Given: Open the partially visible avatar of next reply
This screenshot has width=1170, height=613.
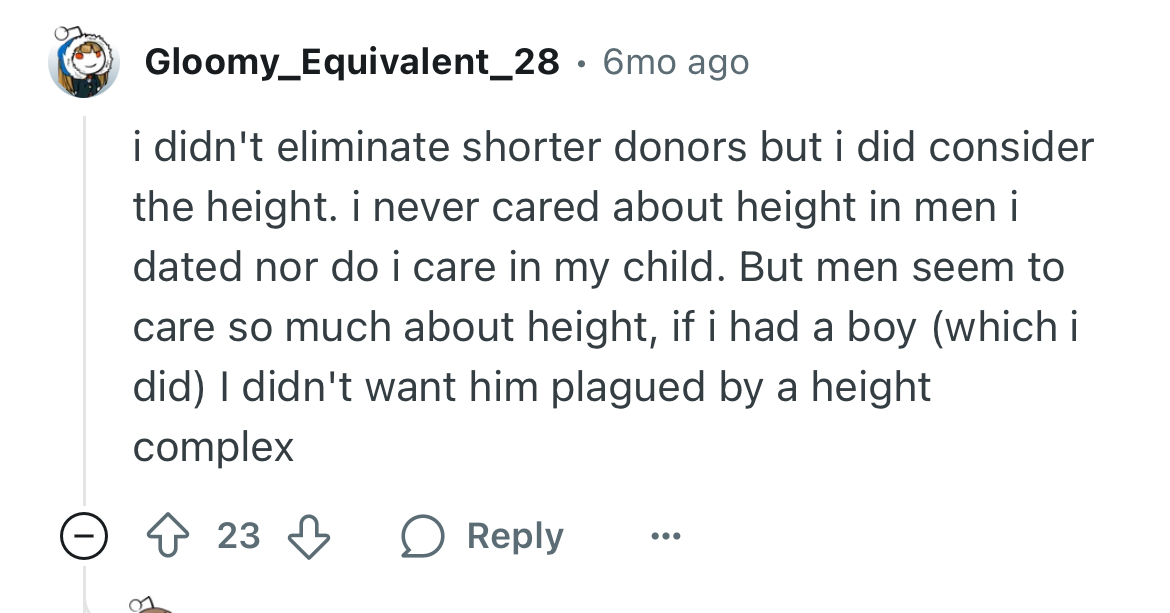Looking at the screenshot, I should [149, 605].
